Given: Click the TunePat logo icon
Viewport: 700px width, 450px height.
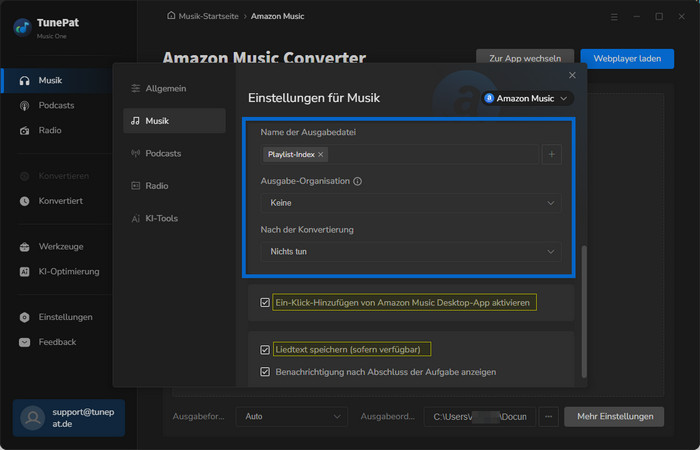Looking at the screenshot, I should (x=22, y=27).
